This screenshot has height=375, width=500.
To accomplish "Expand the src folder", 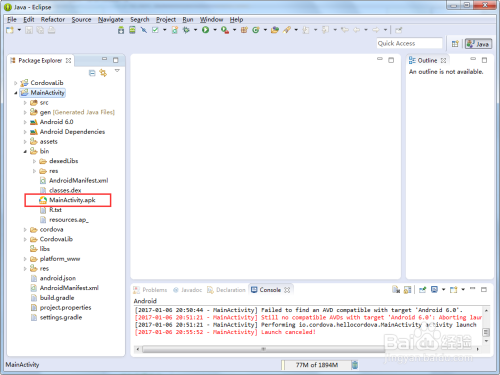I will (25, 103).
